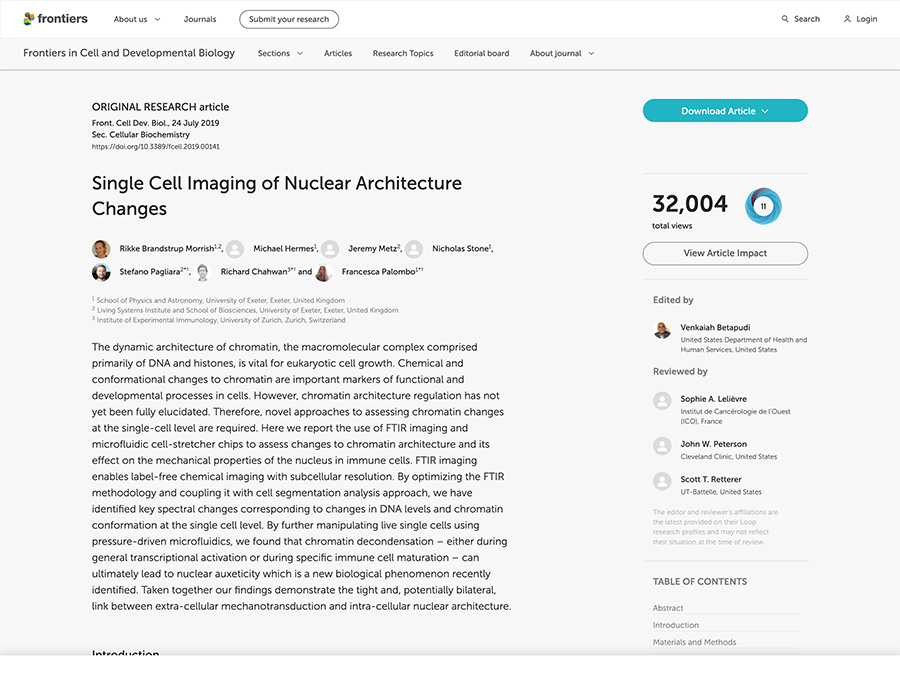Open the Editorial board page
This screenshot has width=900, height=675.
pos(482,53)
